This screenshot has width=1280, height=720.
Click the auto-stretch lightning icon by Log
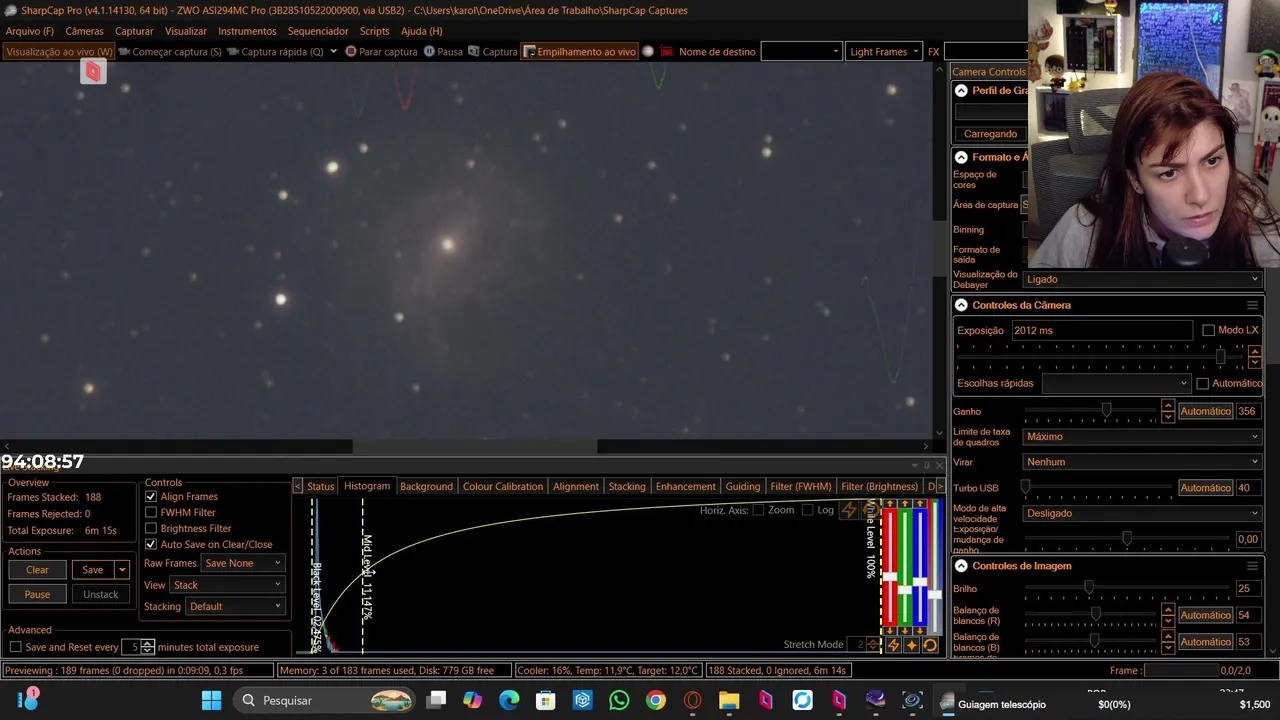coord(849,510)
